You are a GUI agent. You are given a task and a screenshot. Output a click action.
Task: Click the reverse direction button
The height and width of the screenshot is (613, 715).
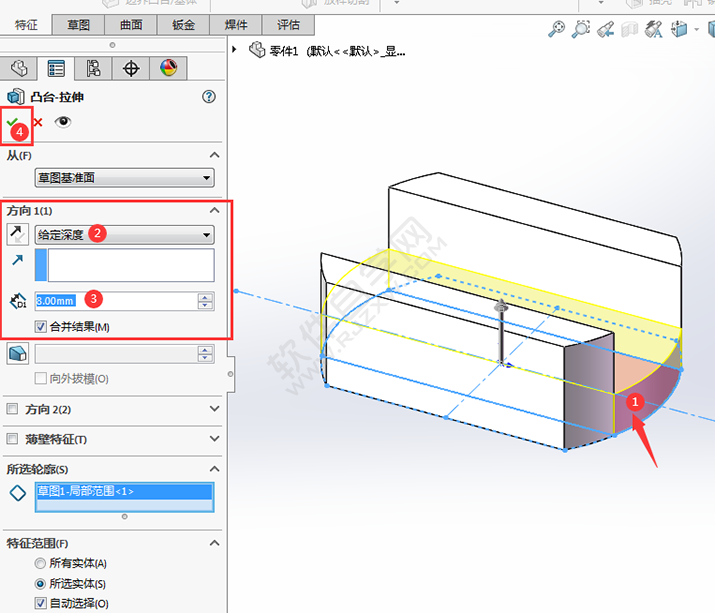pyautogui.click(x=17, y=234)
